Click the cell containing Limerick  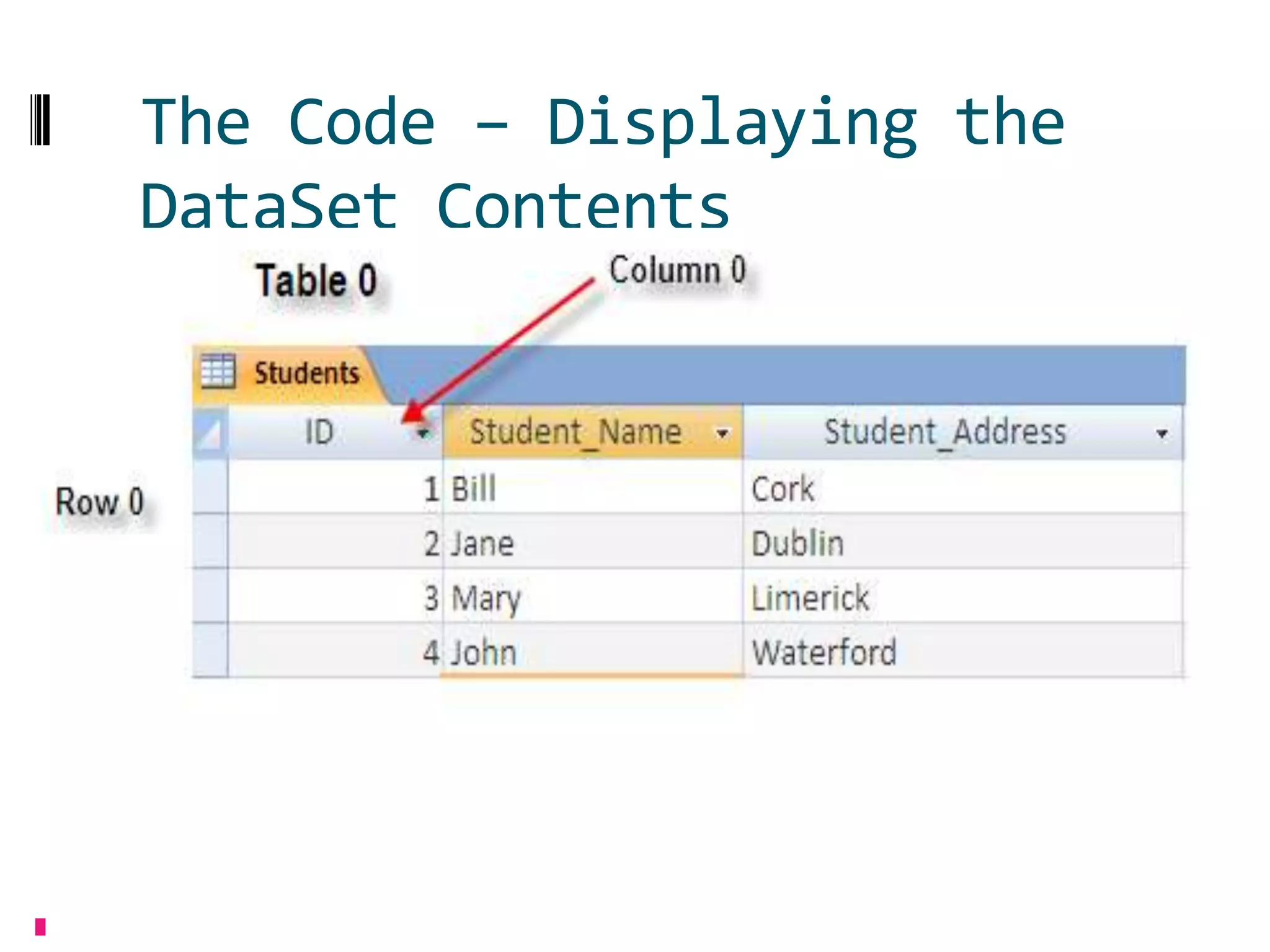810,597
